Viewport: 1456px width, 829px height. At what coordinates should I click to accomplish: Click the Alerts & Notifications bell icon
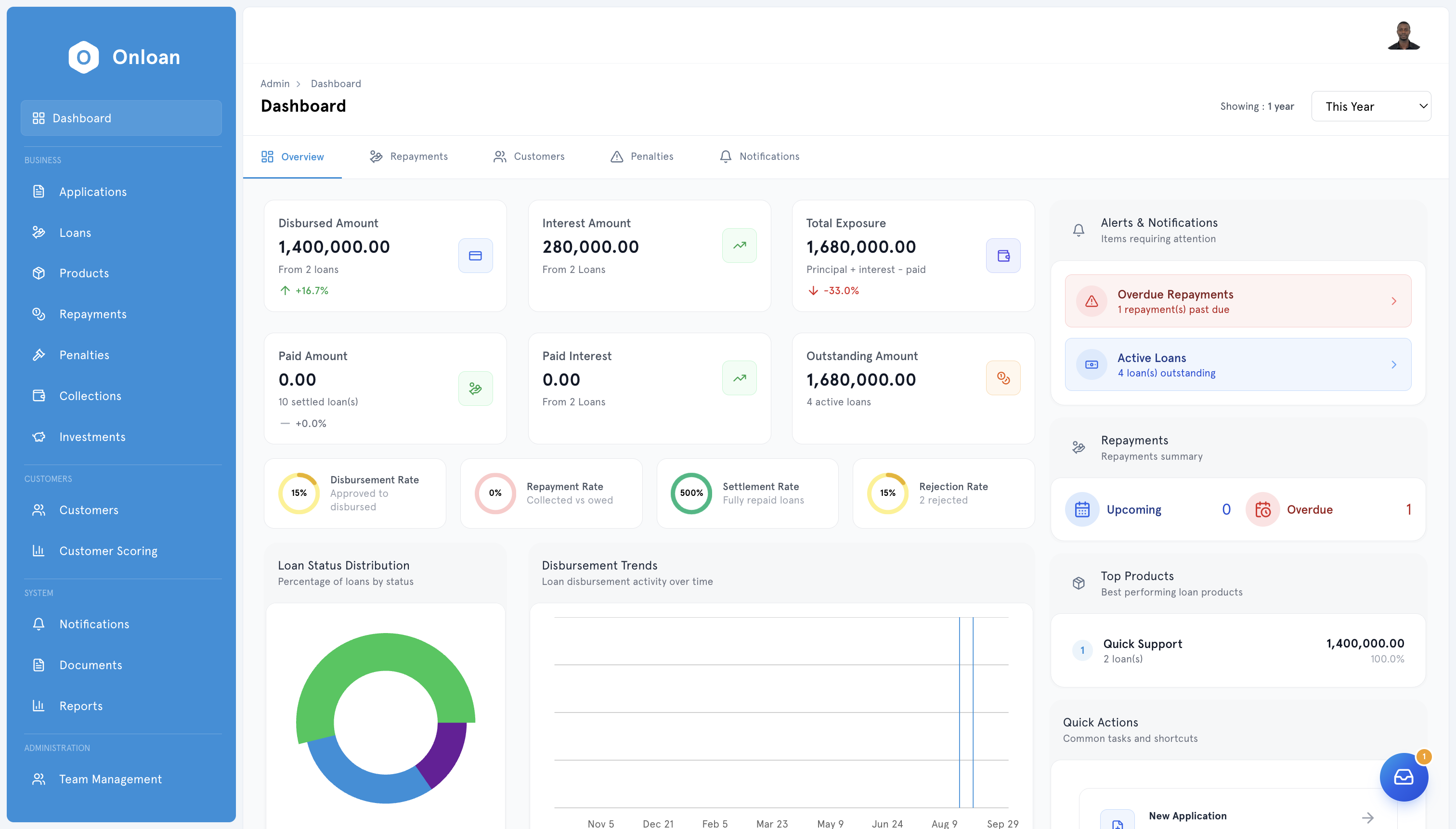click(x=1079, y=230)
